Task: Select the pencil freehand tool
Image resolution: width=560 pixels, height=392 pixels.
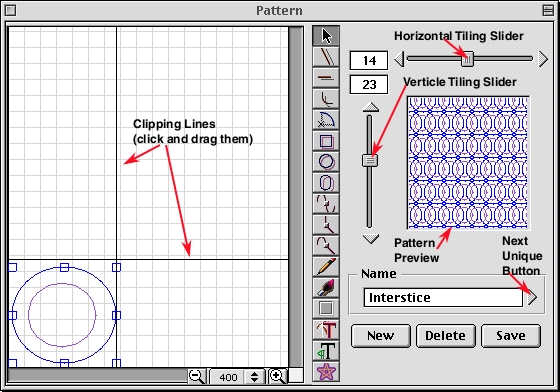Action: point(326,267)
